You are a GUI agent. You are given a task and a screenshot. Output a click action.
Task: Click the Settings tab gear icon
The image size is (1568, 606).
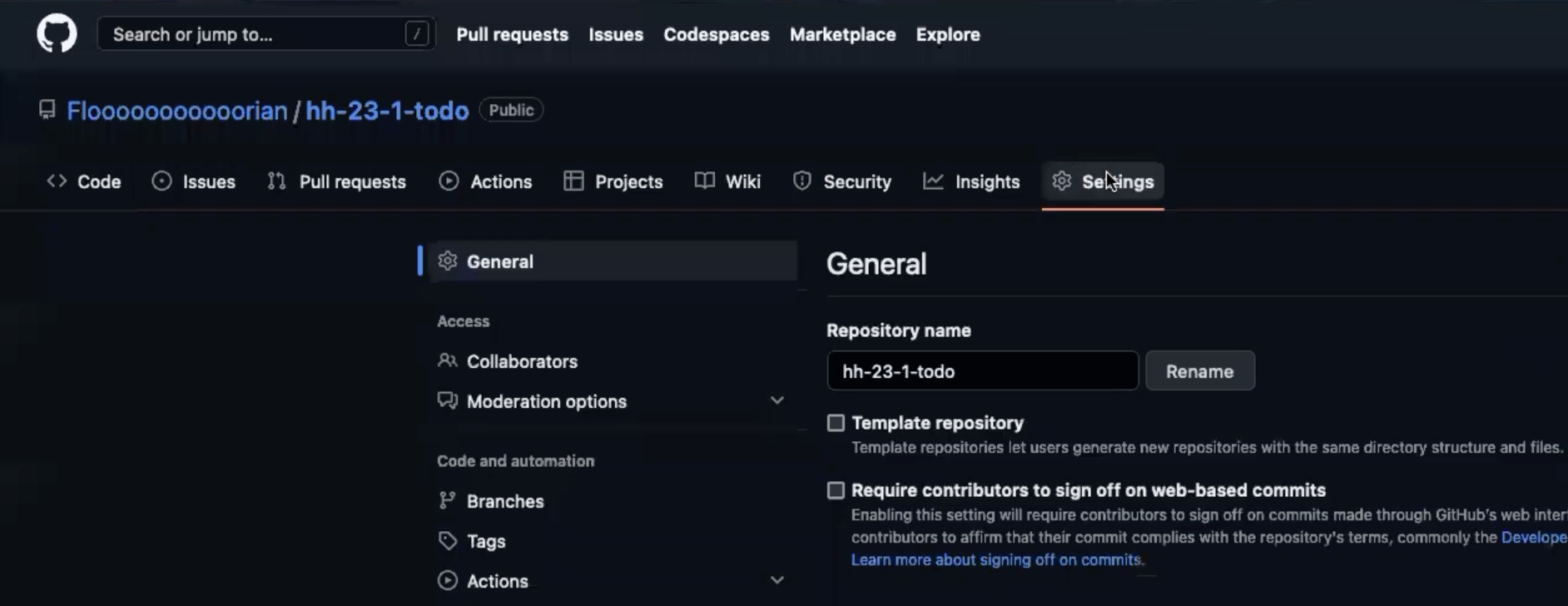coord(1061,181)
